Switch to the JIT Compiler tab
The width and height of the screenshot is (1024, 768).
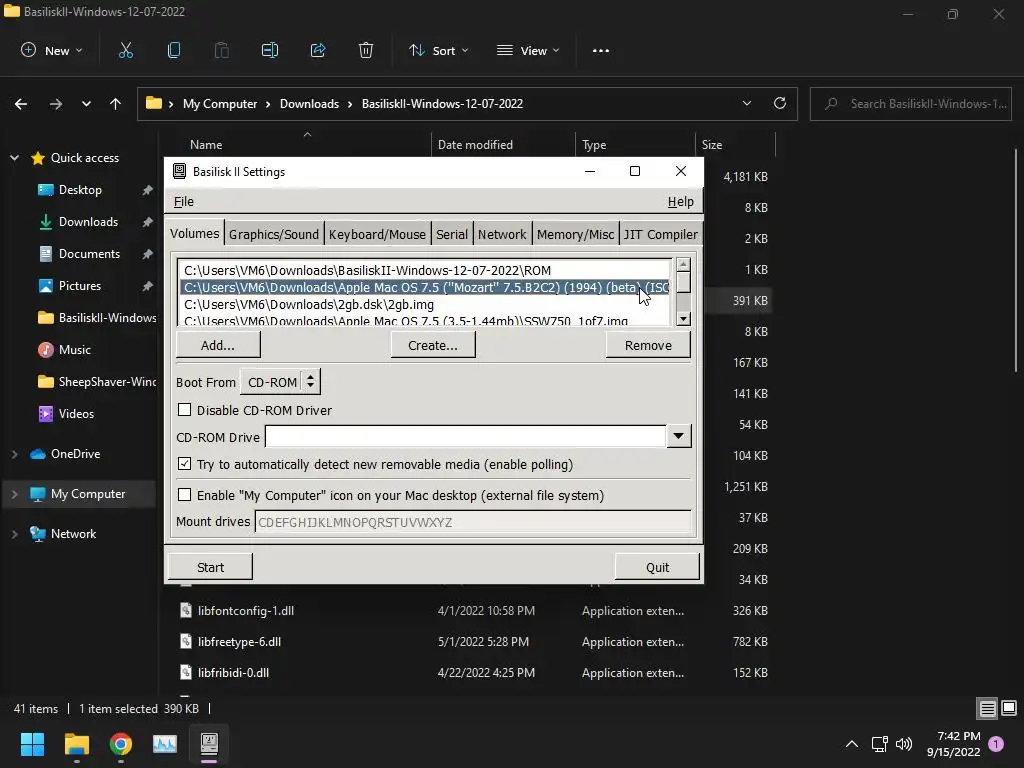tap(660, 234)
